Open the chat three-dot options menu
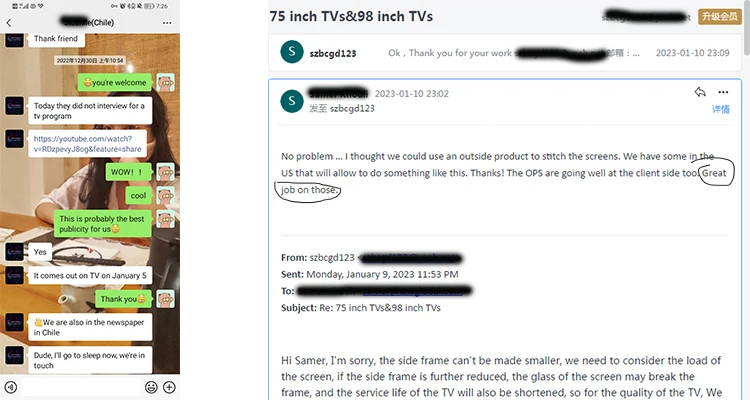Image resolution: width=750 pixels, height=400 pixels. click(167, 22)
